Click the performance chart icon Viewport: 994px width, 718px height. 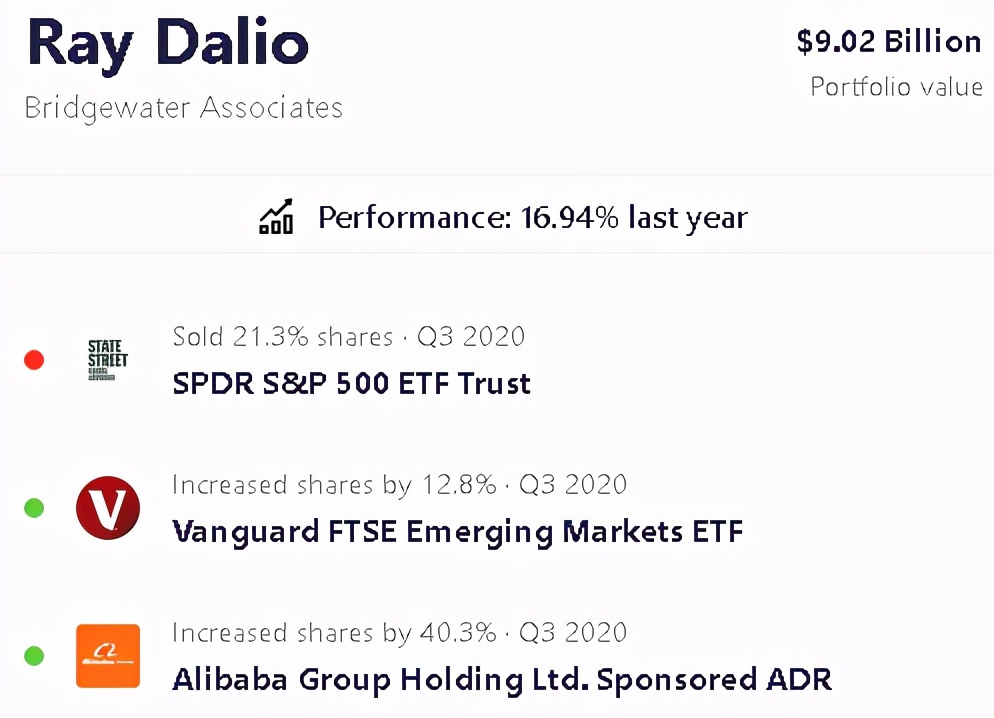click(x=275, y=216)
